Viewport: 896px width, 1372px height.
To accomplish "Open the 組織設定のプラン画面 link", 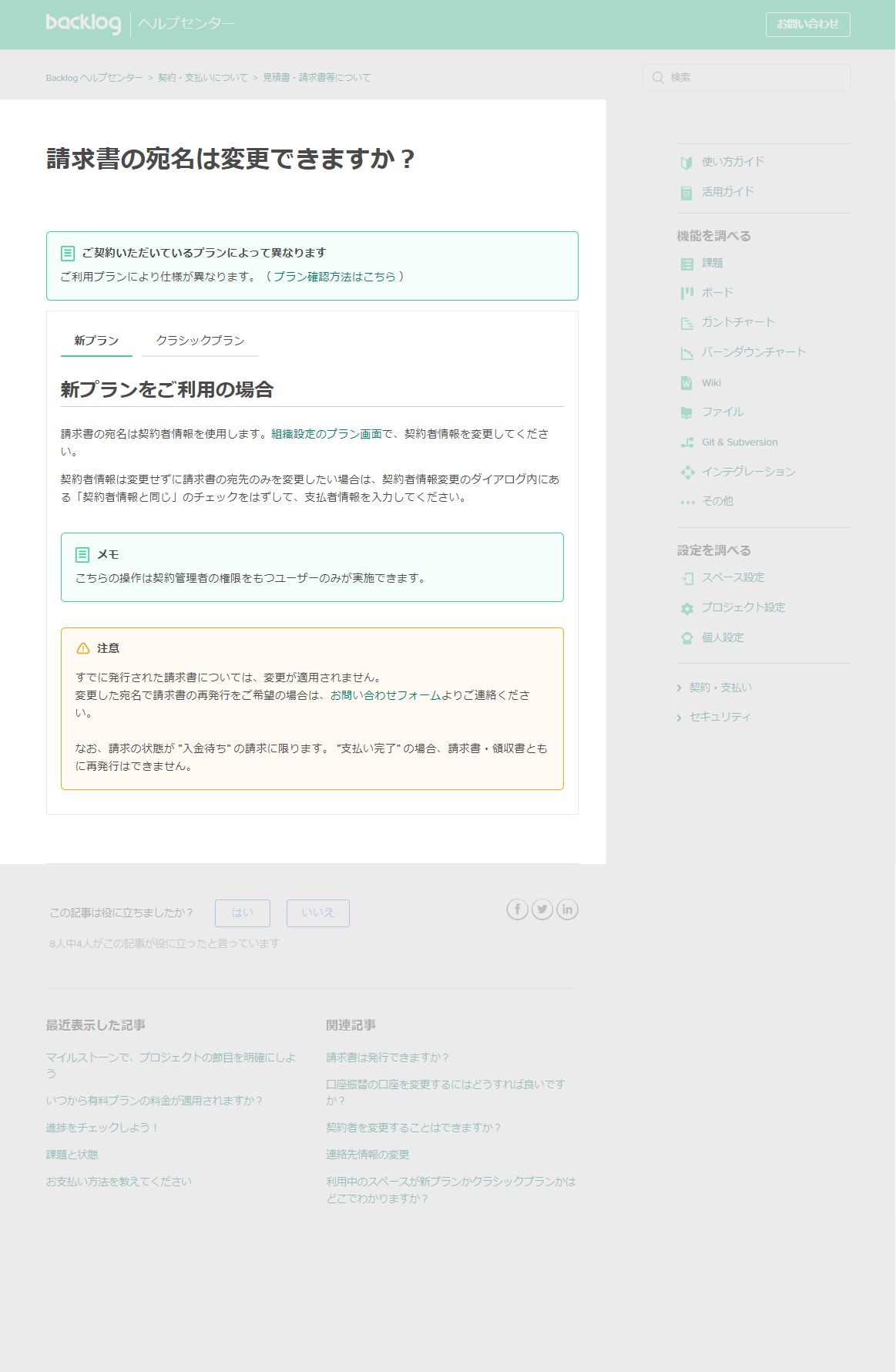I will click(326, 434).
